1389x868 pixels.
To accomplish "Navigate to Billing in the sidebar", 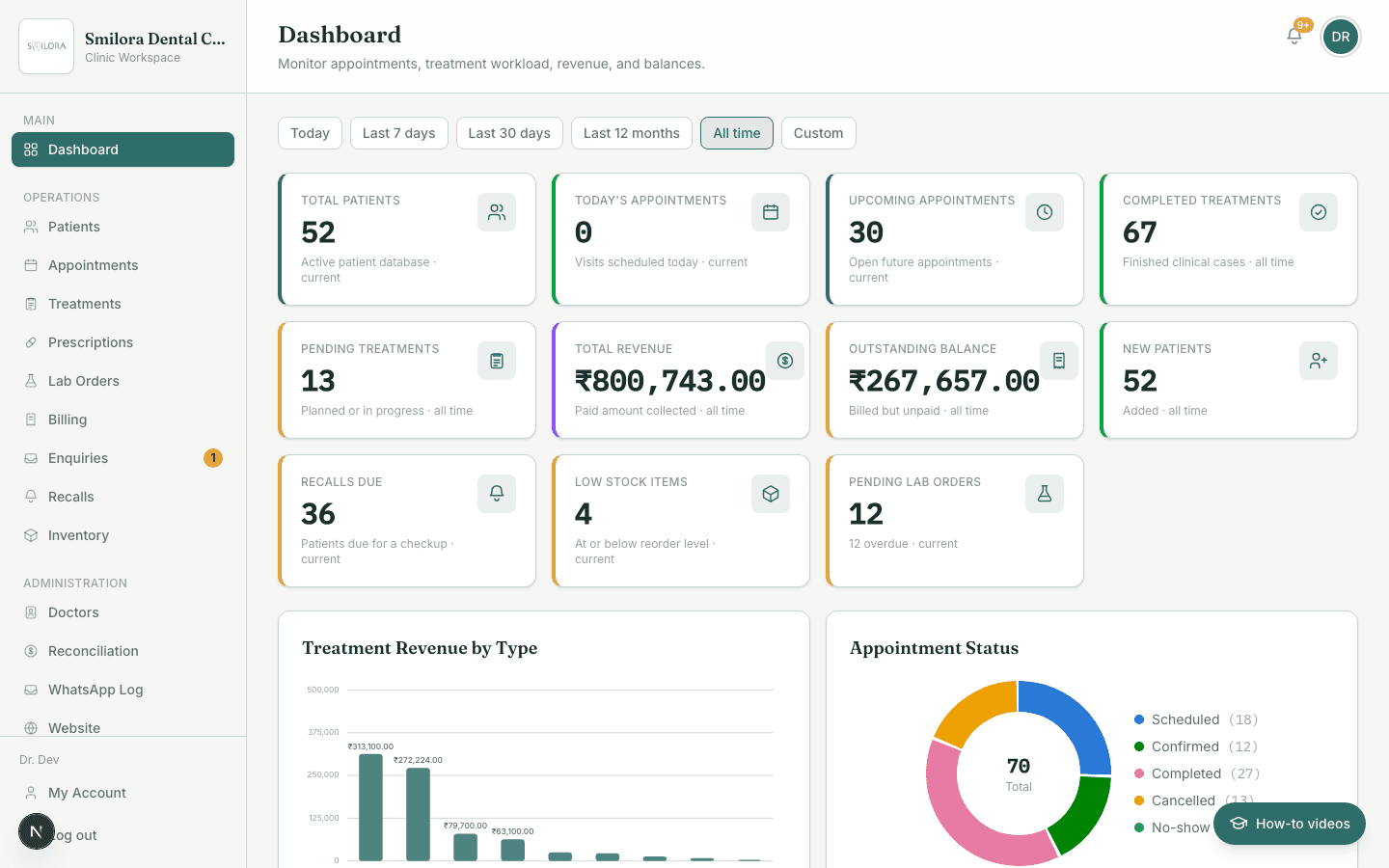I will tap(123, 420).
